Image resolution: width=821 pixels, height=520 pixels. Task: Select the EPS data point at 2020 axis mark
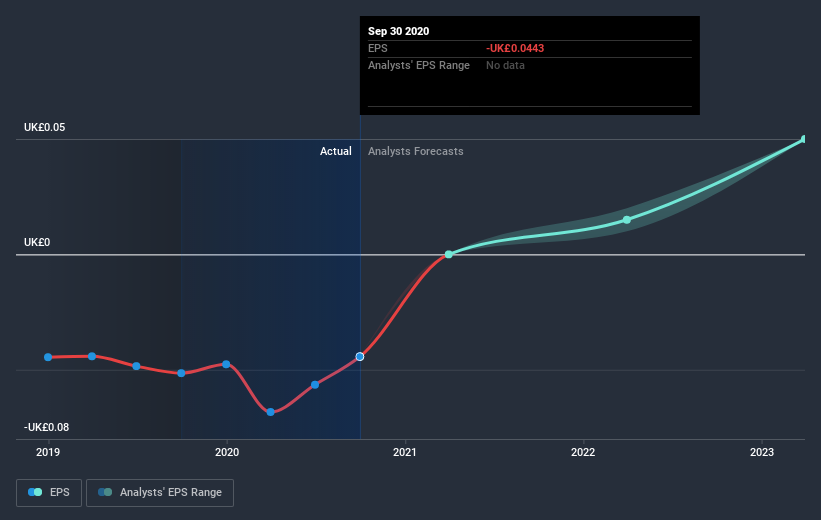tap(226, 364)
